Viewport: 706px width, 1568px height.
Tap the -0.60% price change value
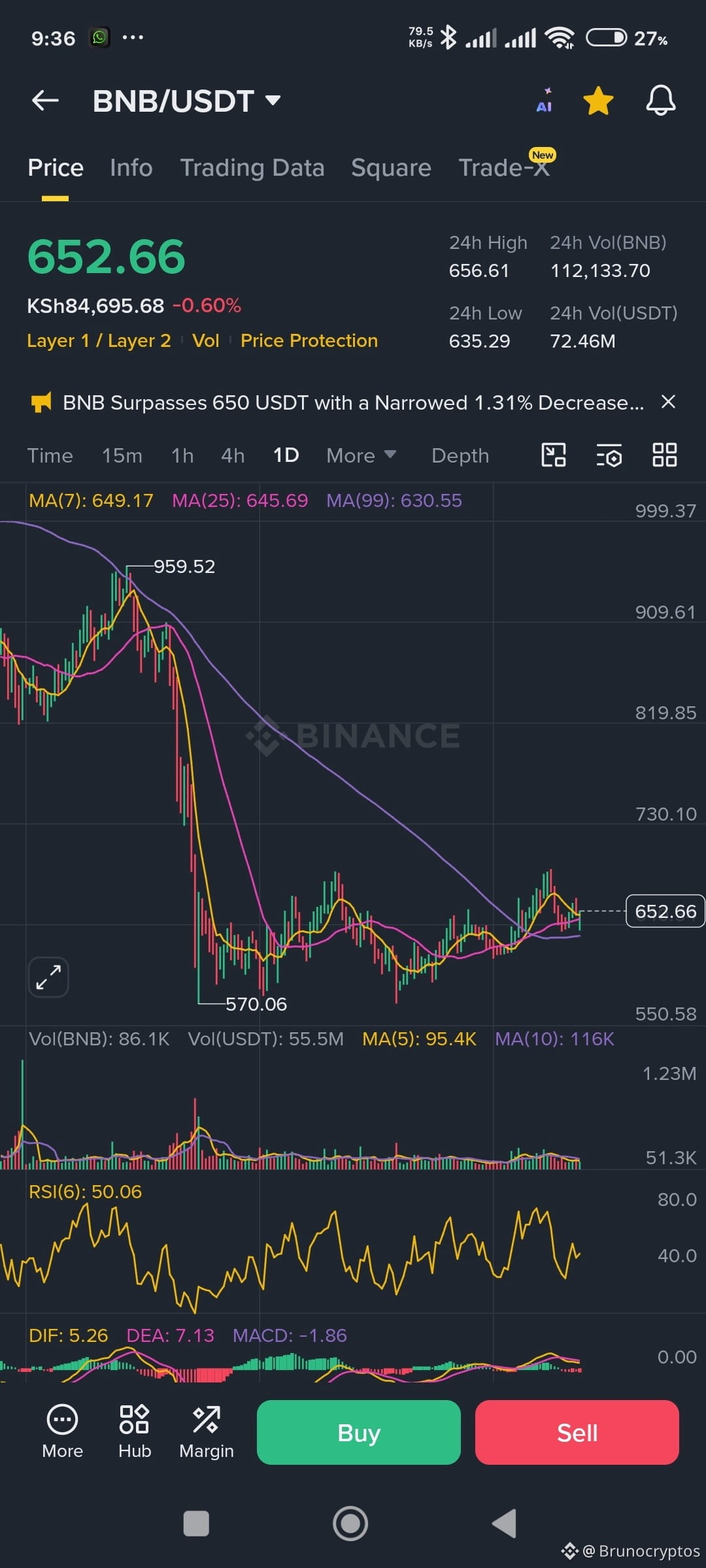(207, 306)
